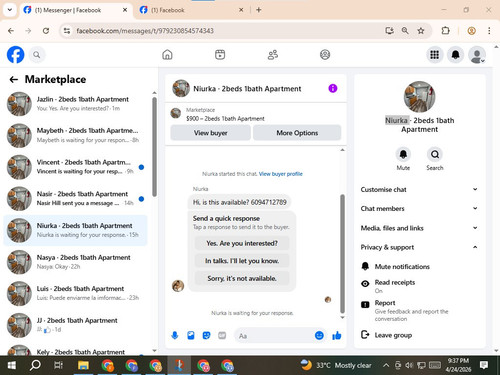Send quick reply In talks. I'll let you know.

242,261
